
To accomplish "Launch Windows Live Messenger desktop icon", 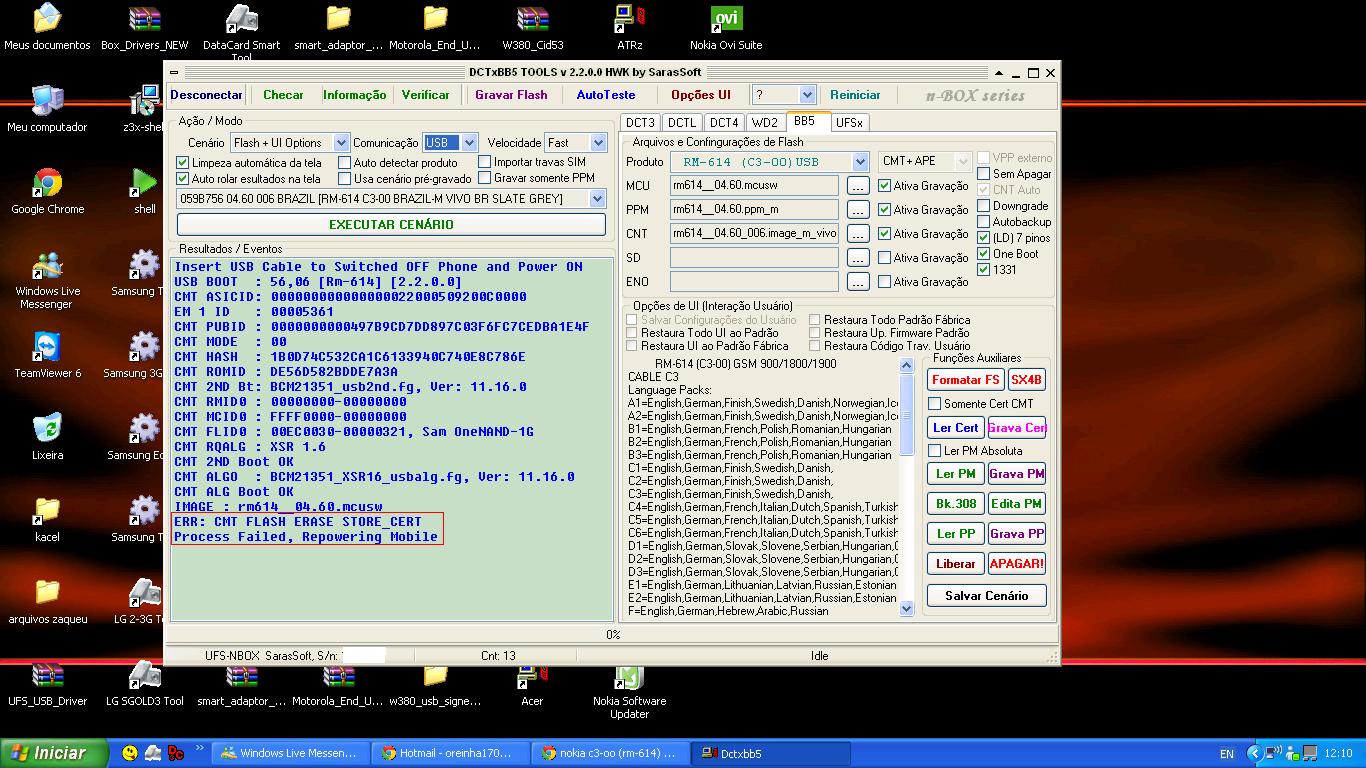I will point(47,279).
